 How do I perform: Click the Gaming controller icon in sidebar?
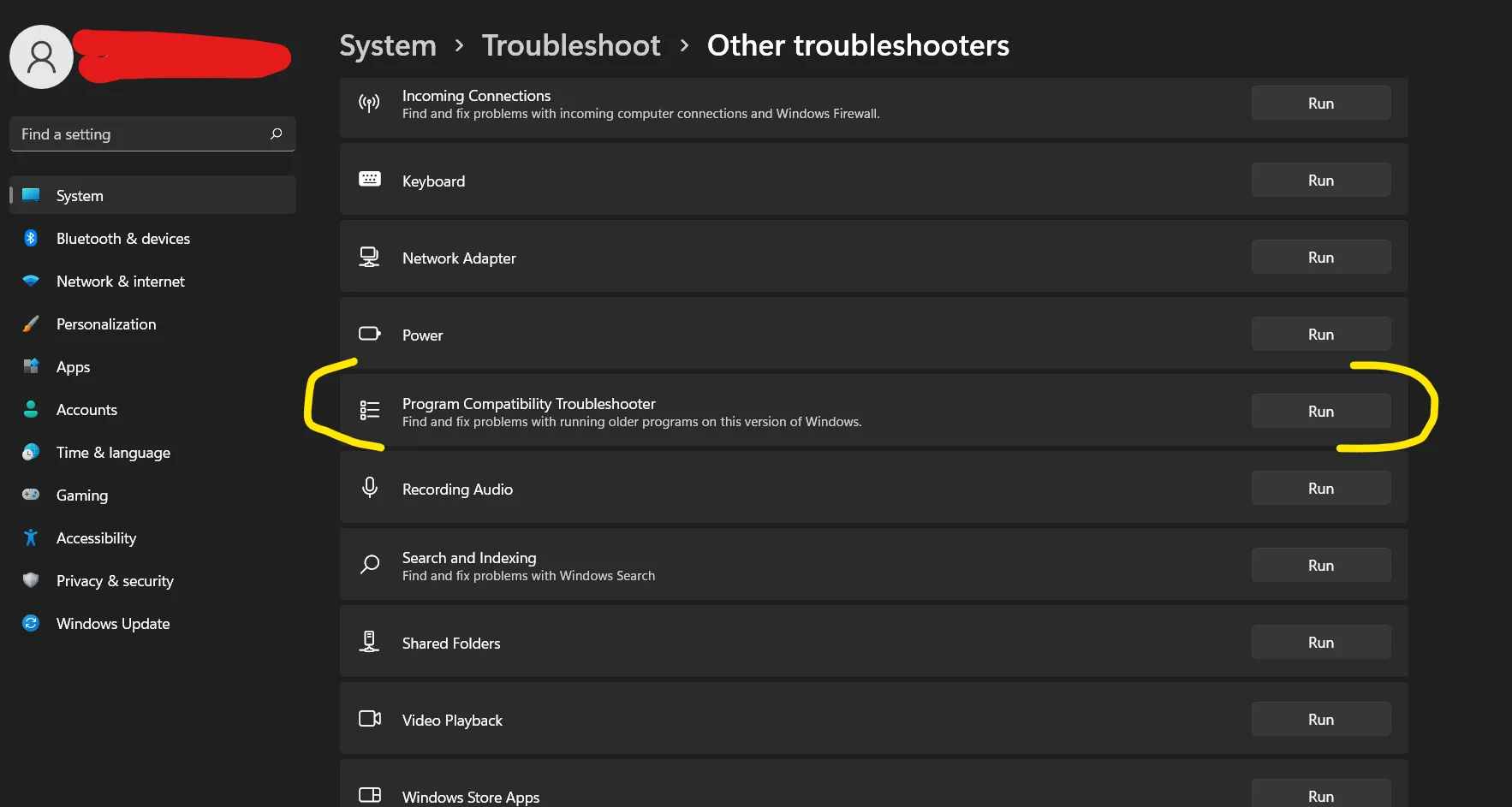point(31,495)
